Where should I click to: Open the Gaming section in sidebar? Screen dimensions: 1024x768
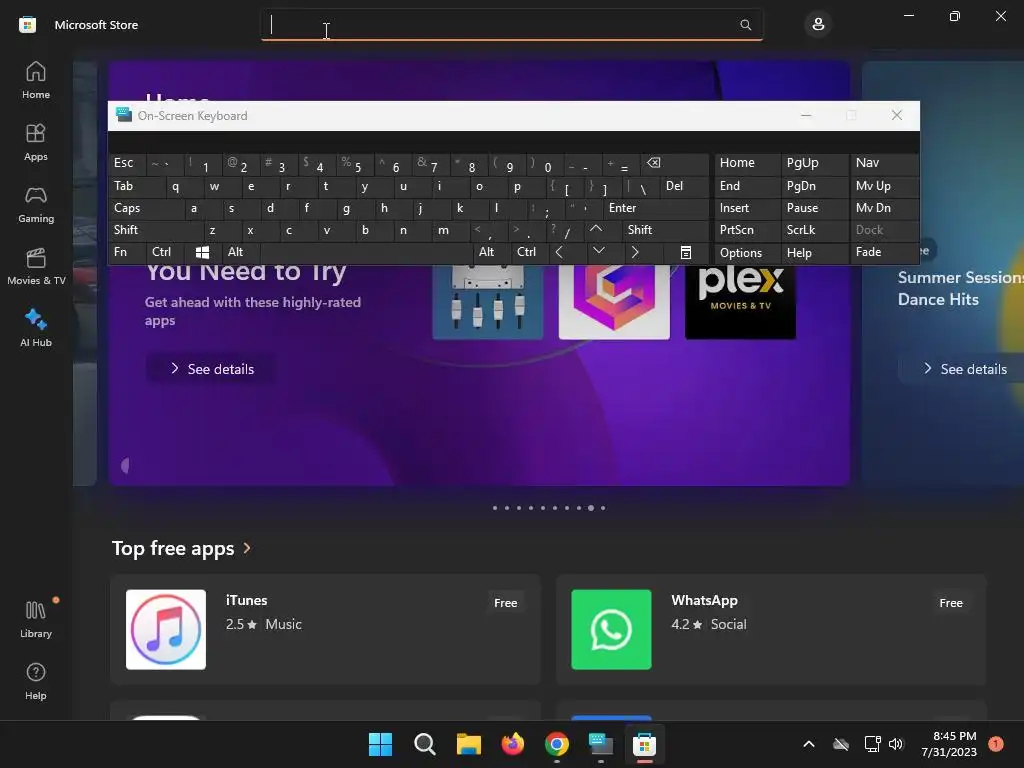36,204
